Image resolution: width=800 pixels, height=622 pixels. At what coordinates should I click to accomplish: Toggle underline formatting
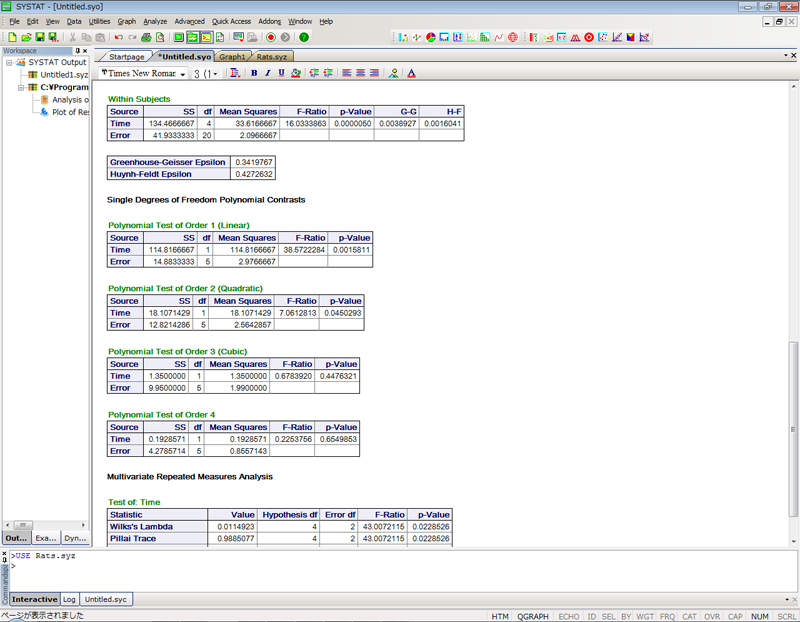[x=282, y=73]
